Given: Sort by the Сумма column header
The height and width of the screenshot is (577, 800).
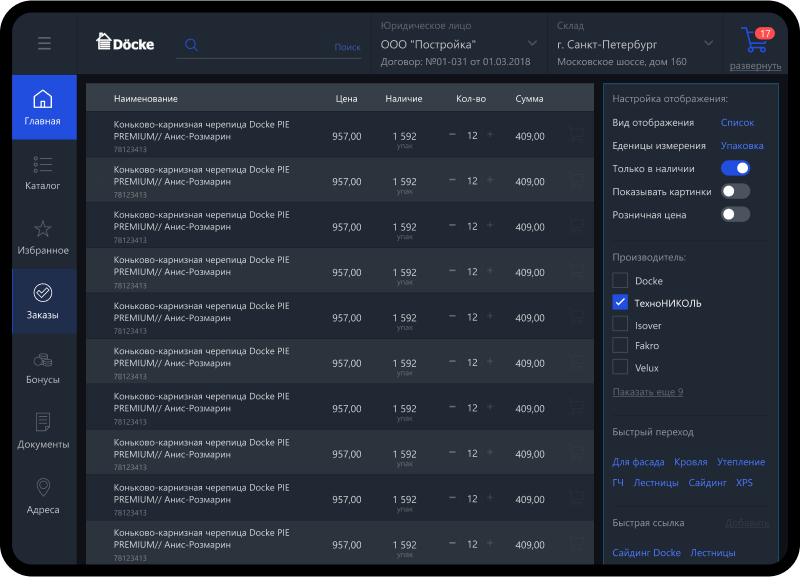Looking at the screenshot, I should point(529,98).
